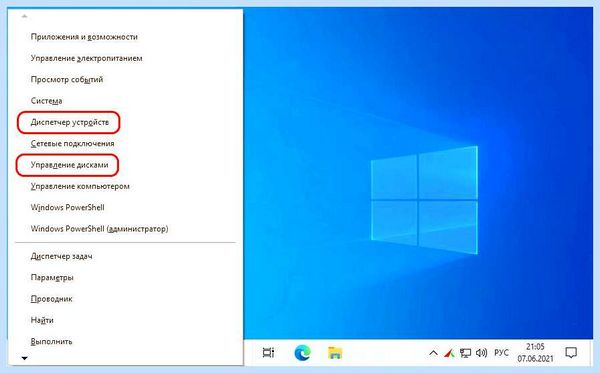Launch Проводник from the menu
This screenshot has height=373, width=600.
(51, 299)
